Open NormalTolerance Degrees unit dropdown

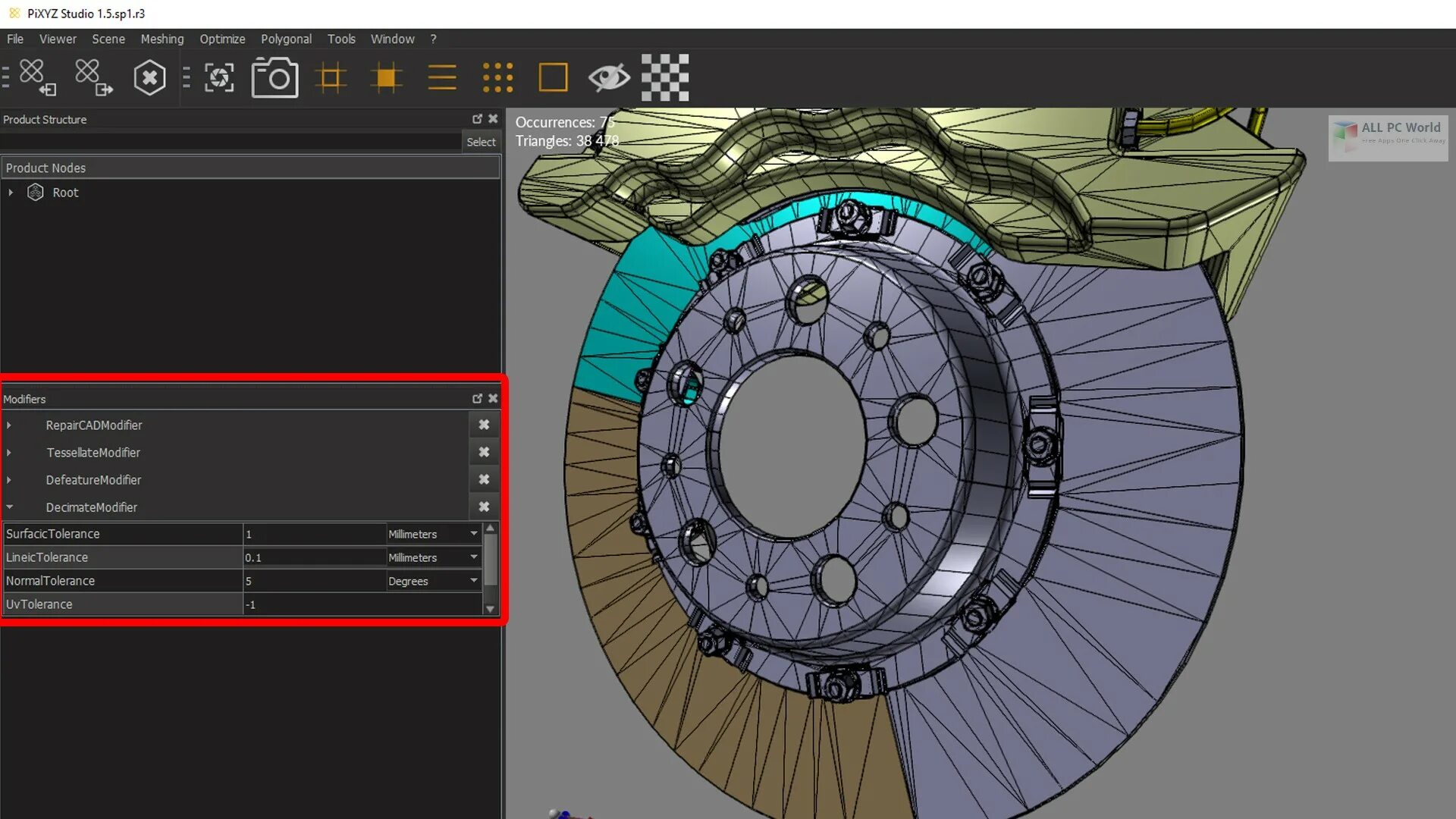click(x=473, y=581)
